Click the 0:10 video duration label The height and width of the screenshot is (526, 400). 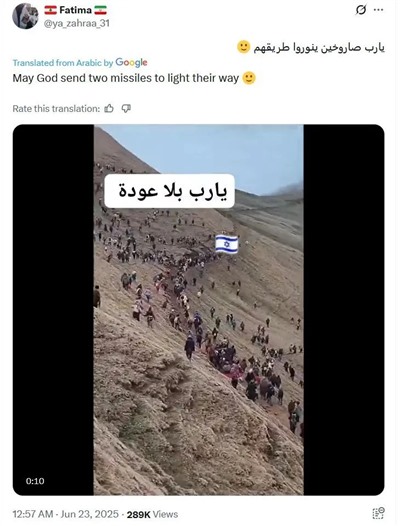pyautogui.click(x=35, y=481)
